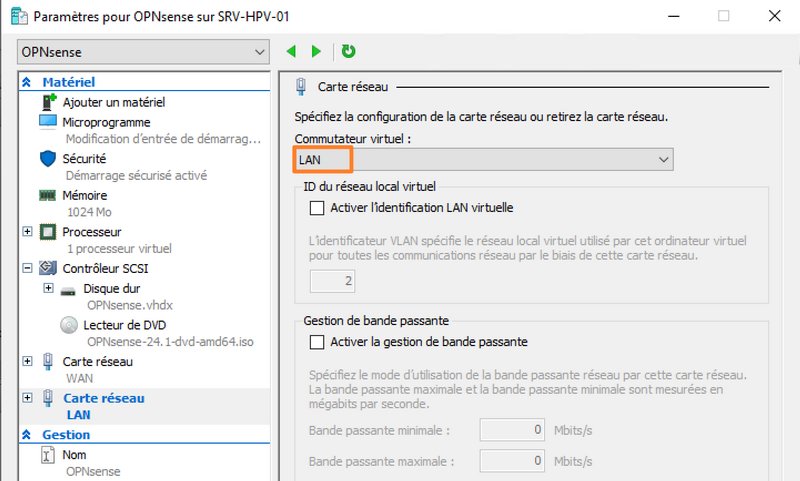Open the OPNsense virtual machine dropdown
The image size is (800, 481).
[143, 52]
